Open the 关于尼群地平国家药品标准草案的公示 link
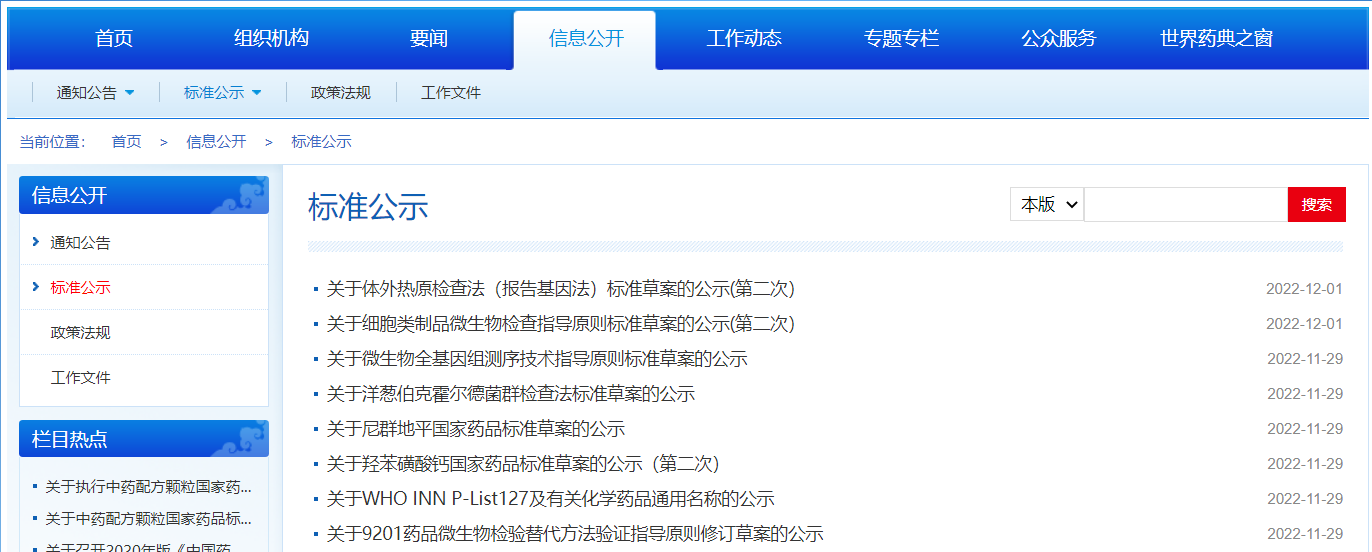The height and width of the screenshot is (552, 1372). (x=475, y=429)
